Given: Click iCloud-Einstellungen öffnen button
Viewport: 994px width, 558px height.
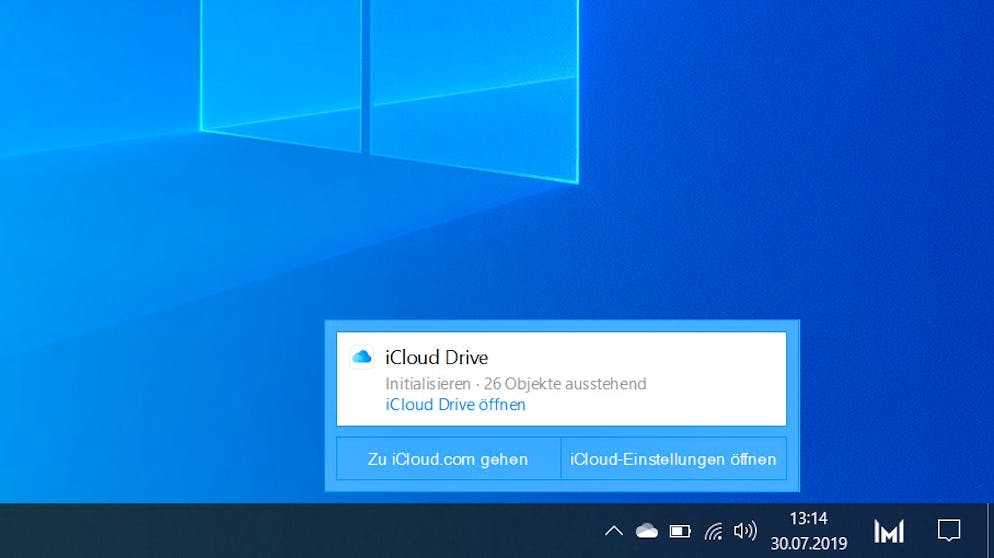Looking at the screenshot, I should [673, 459].
